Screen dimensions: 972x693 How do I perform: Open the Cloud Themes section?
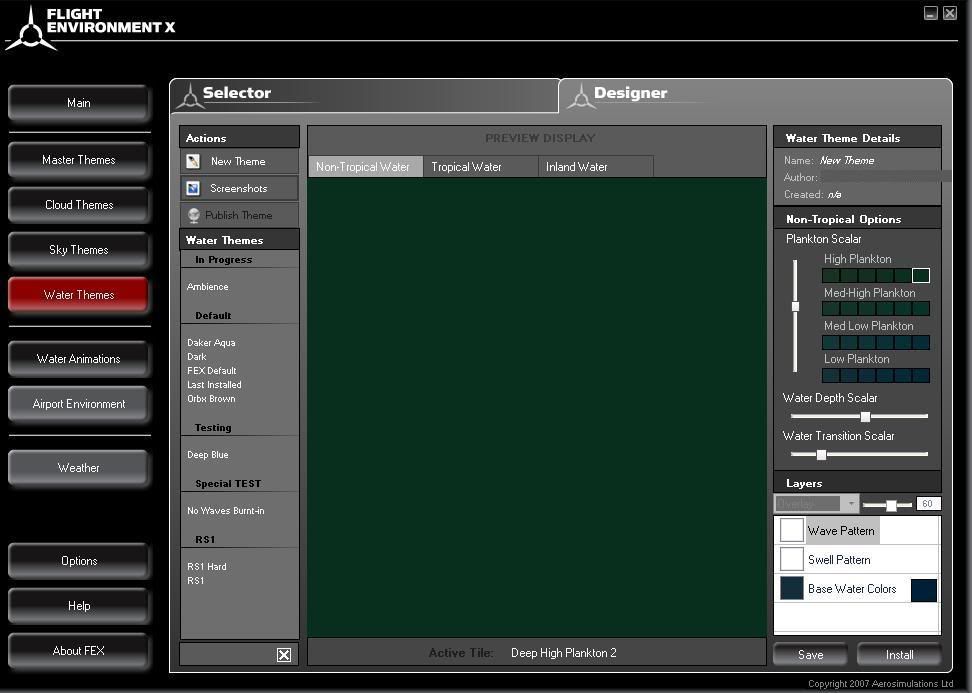[x=79, y=205]
